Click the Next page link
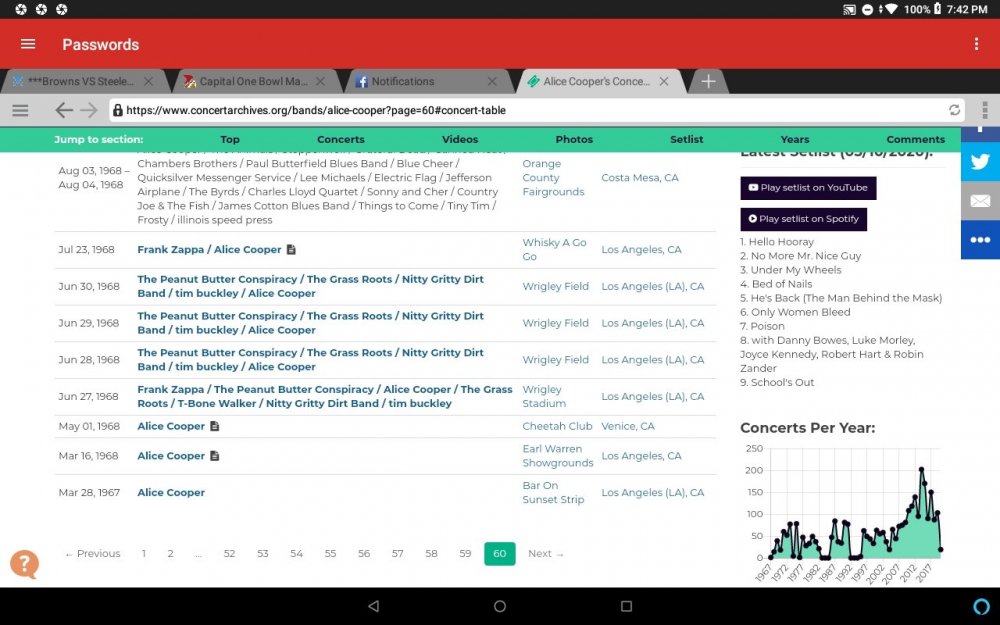1000x625 pixels. 546,554
